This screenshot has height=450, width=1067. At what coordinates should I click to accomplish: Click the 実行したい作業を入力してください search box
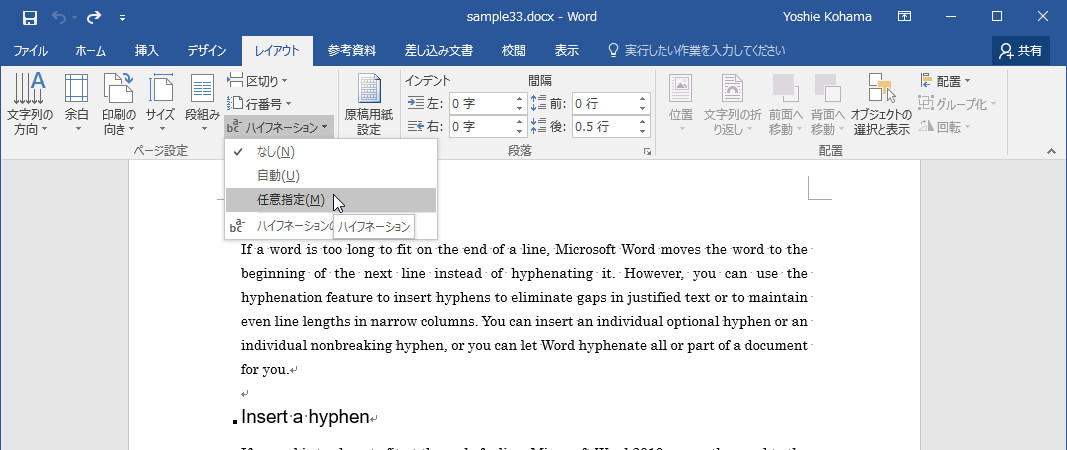pyautogui.click(x=697, y=50)
